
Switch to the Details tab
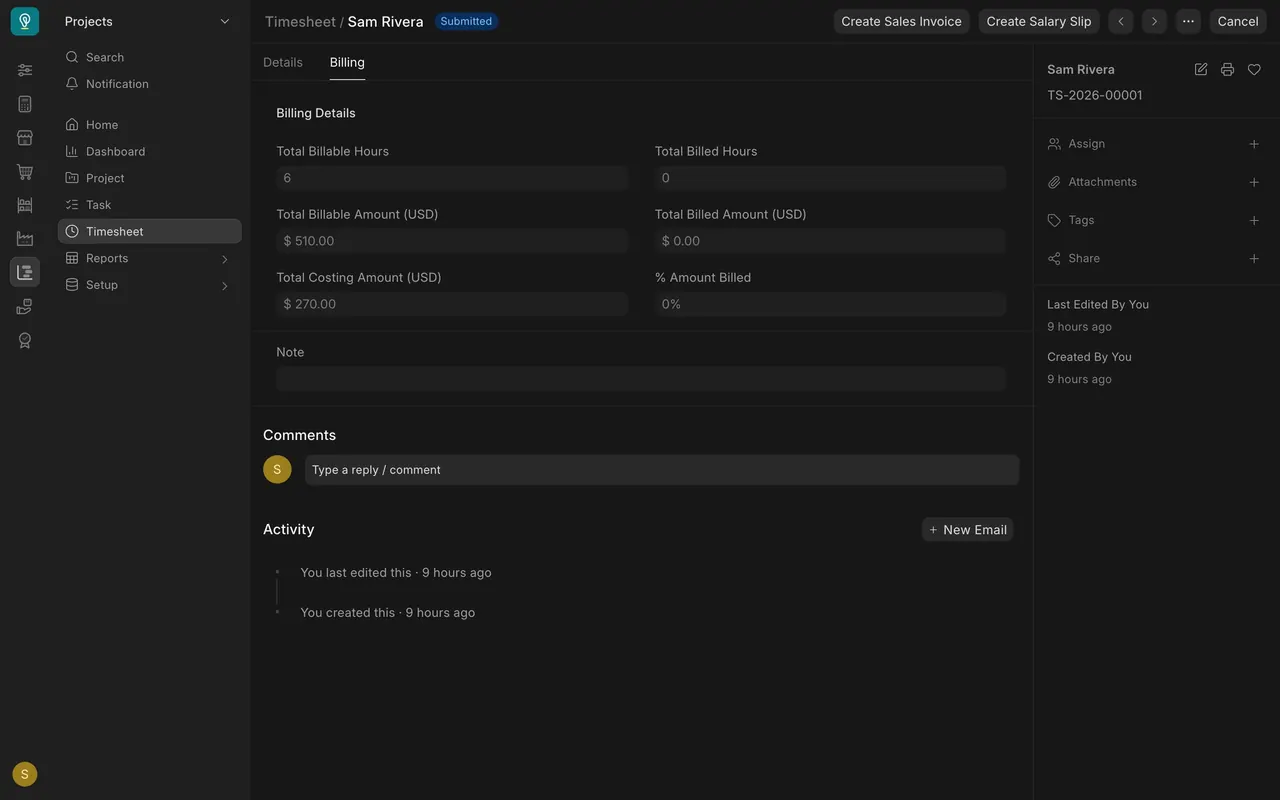pyautogui.click(x=283, y=62)
